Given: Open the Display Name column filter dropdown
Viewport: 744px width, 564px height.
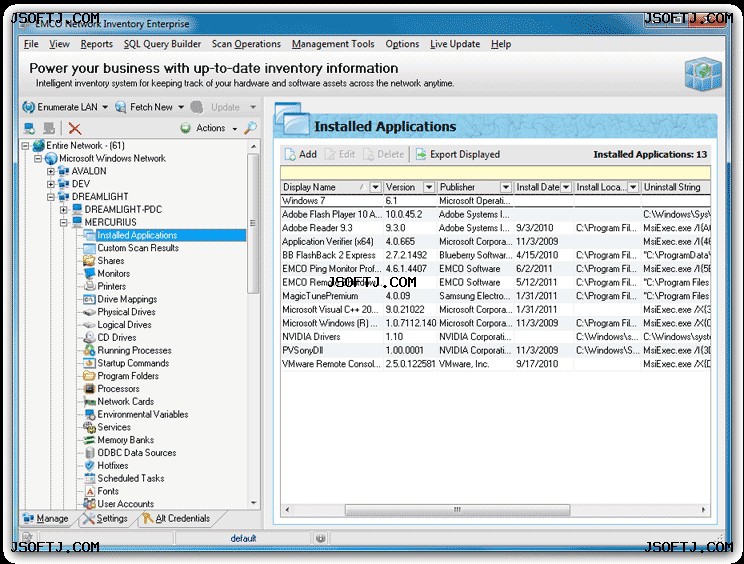Looking at the screenshot, I should click(375, 187).
